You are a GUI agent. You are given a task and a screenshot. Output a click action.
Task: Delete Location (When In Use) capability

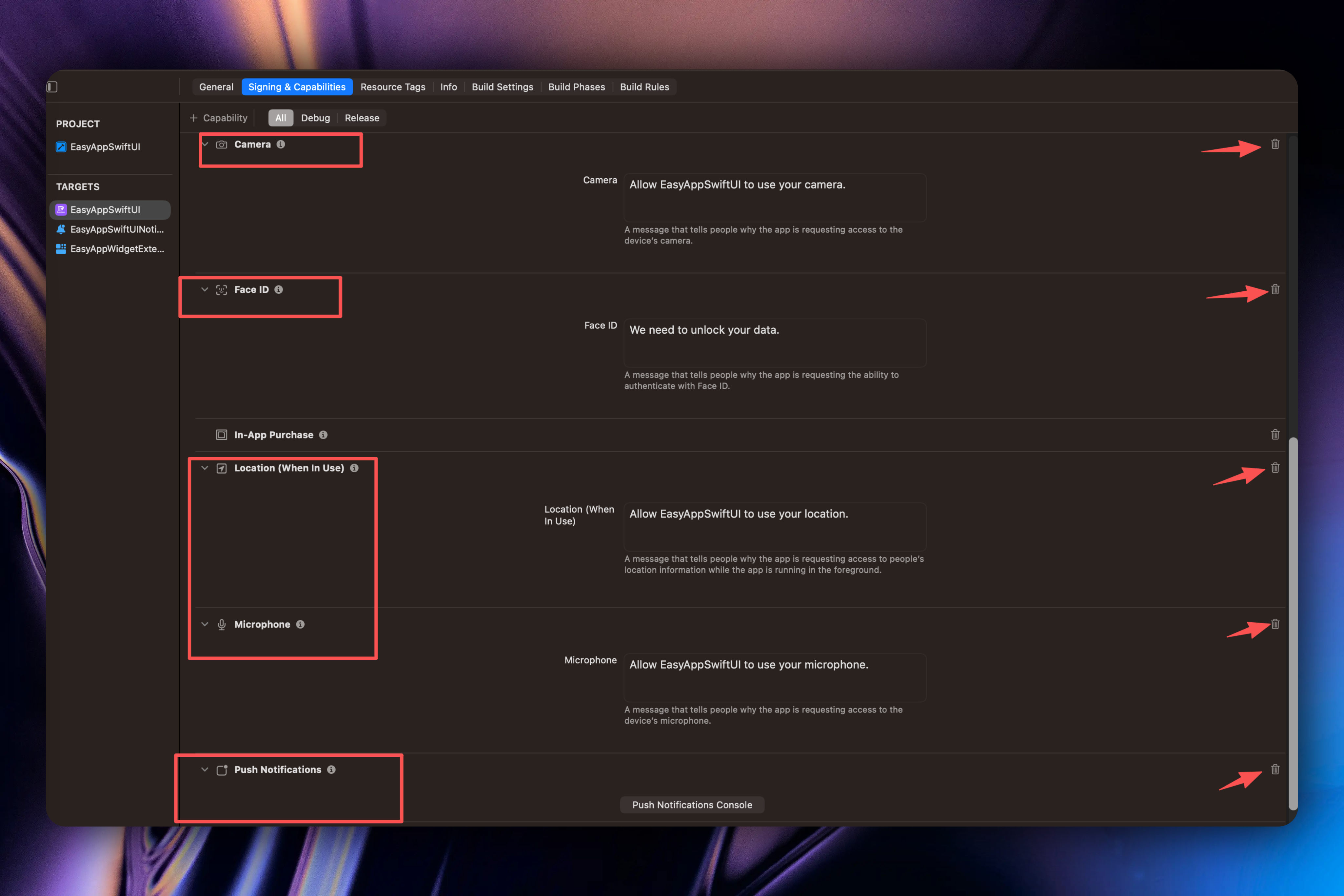(x=1275, y=467)
